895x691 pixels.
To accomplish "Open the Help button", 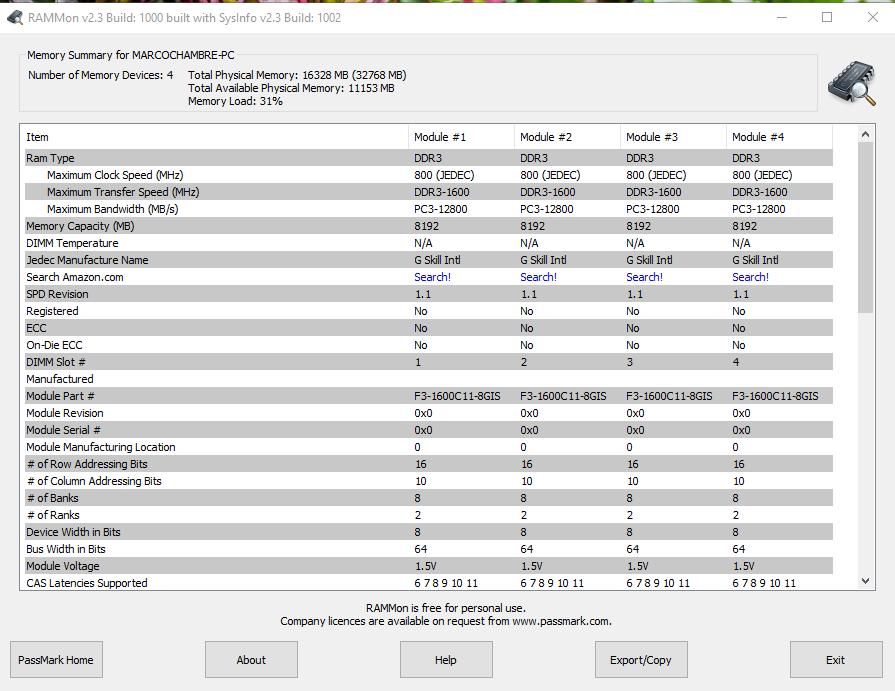I will pyautogui.click(x=446, y=660).
